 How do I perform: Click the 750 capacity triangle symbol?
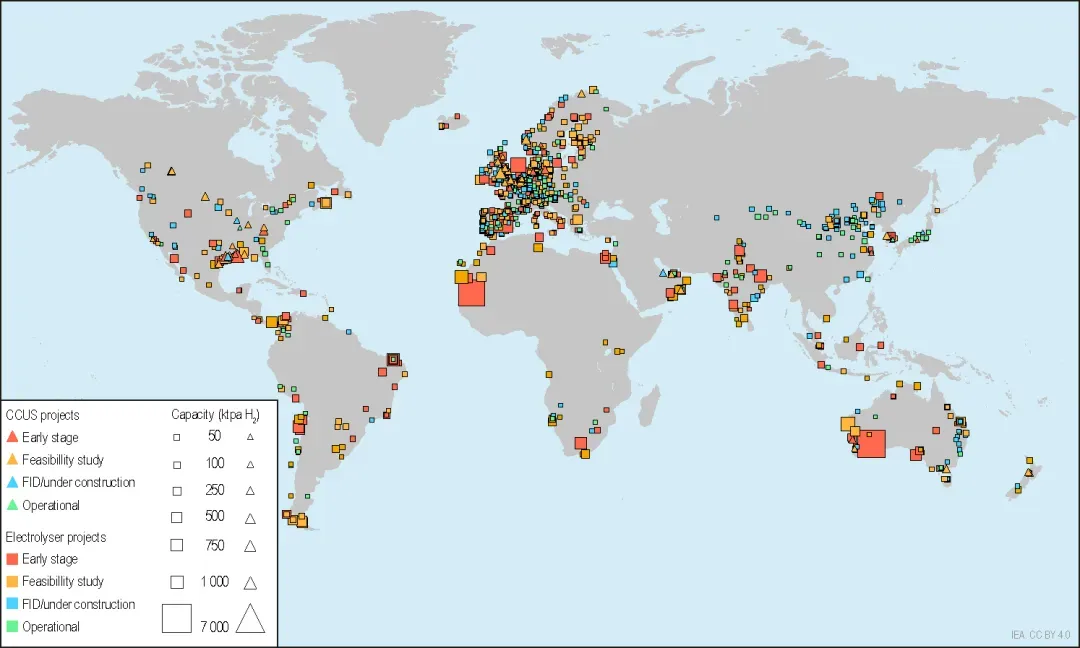pyautogui.click(x=250, y=545)
